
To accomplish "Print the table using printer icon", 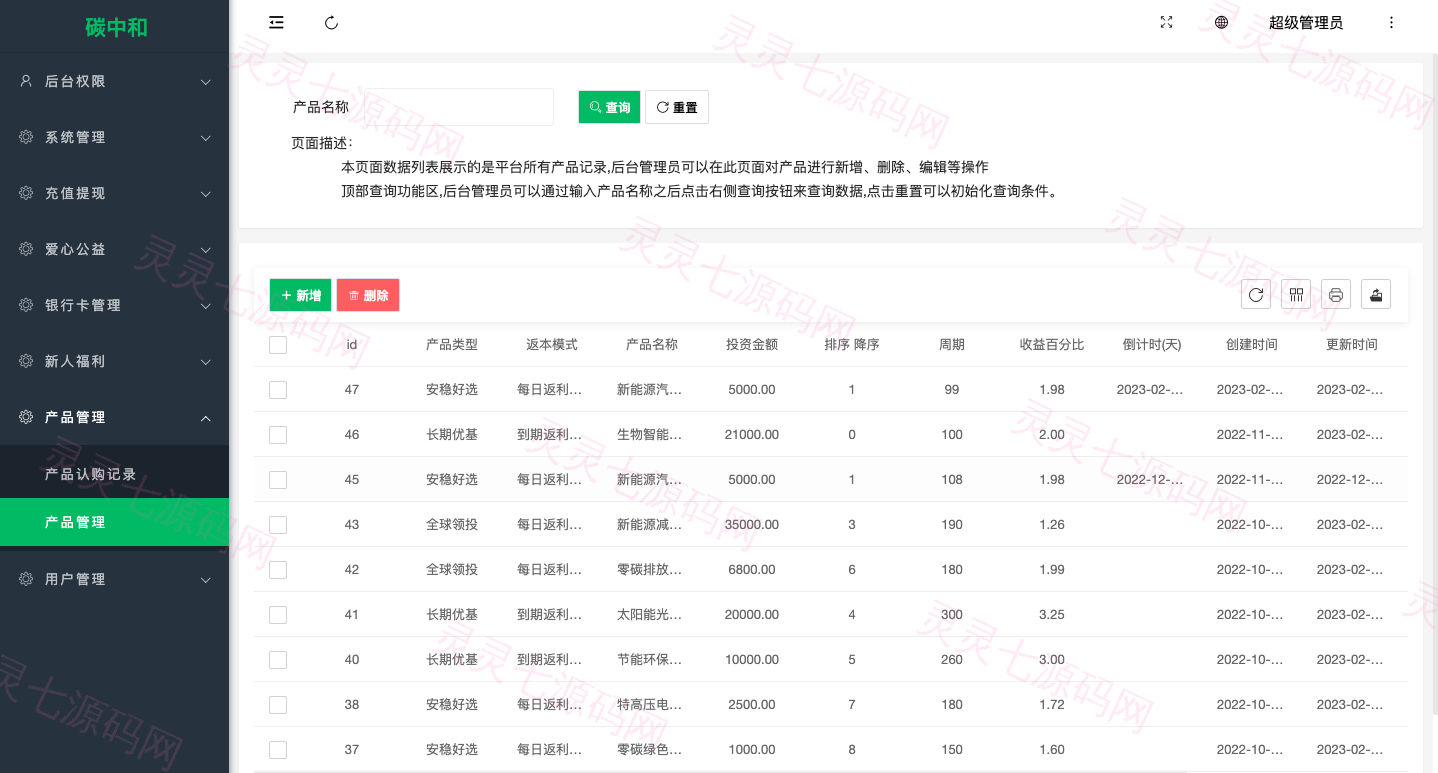I will point(1336,294).
